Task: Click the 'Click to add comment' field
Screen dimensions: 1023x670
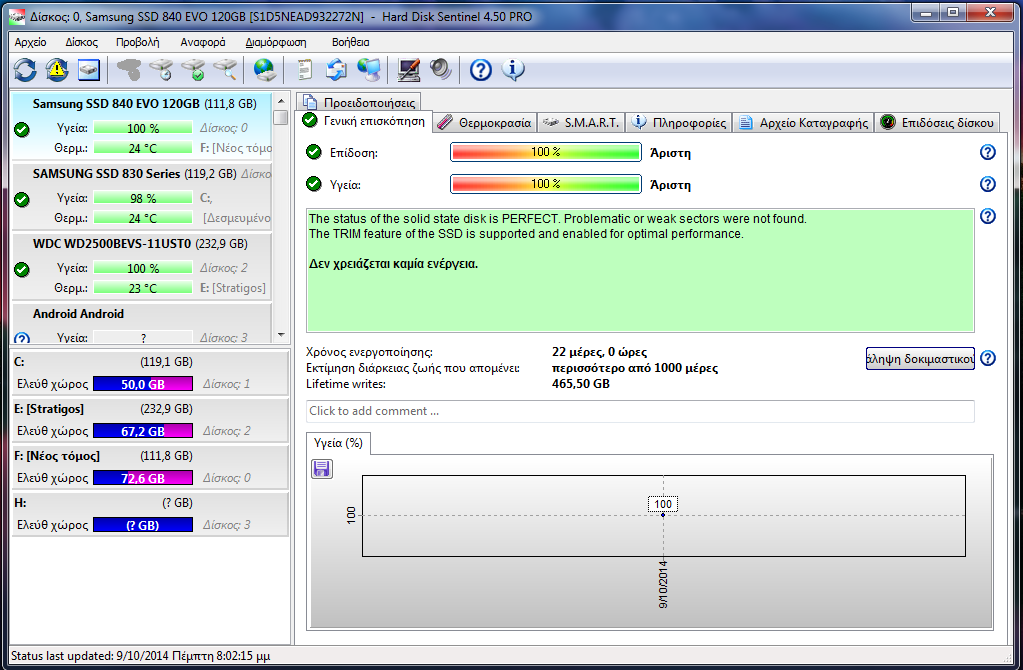Action: point(640,411)
